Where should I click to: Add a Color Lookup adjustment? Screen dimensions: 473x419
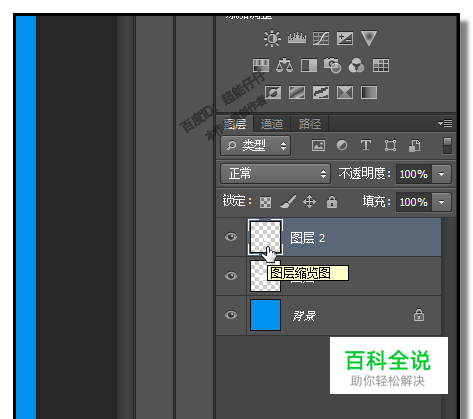(381, 65)
